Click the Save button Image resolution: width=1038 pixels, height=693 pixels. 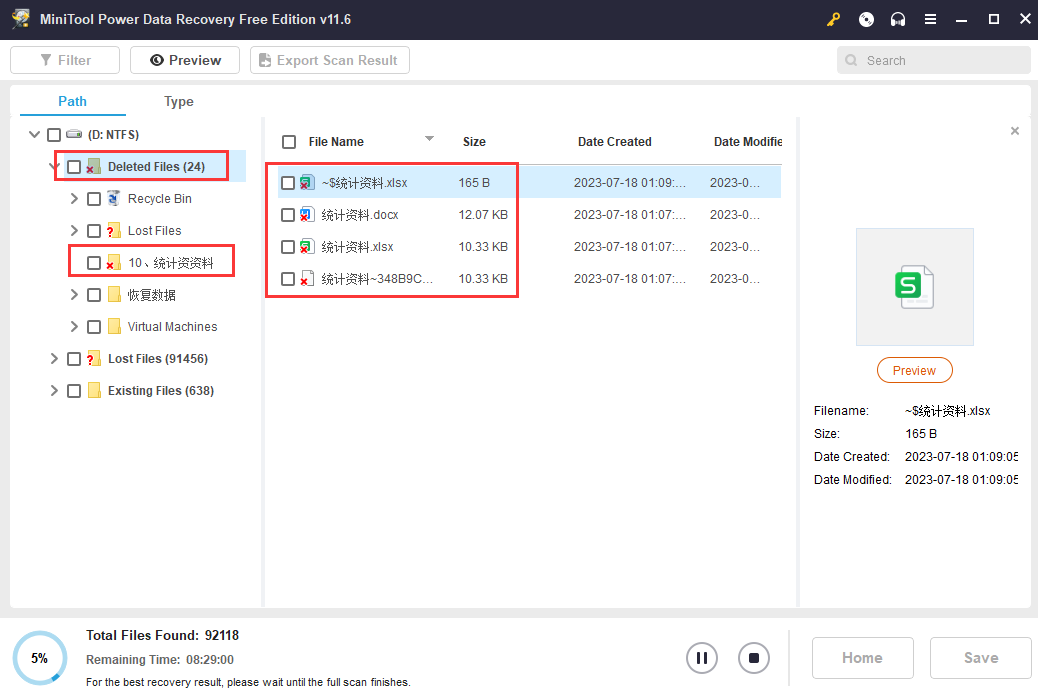tap(980, 658)
